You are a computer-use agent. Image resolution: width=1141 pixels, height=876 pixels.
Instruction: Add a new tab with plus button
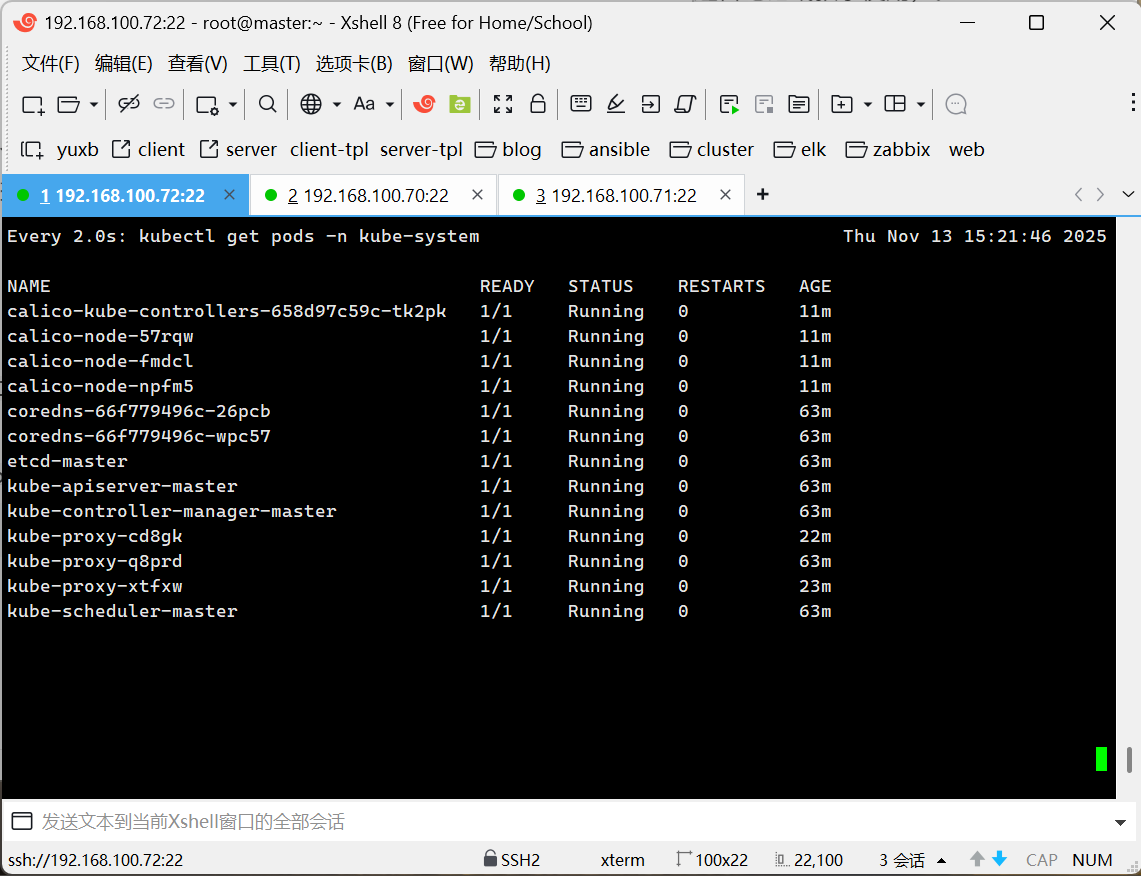coord(763,194)
